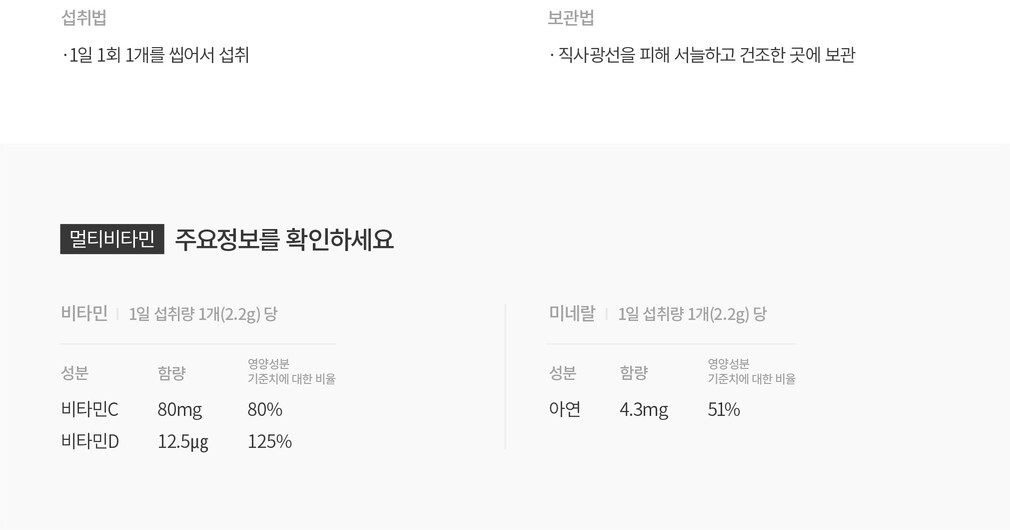Click the 직사광선을 피해 storage instruction text
1010x530 pixels.
click(x=704, y=55)
